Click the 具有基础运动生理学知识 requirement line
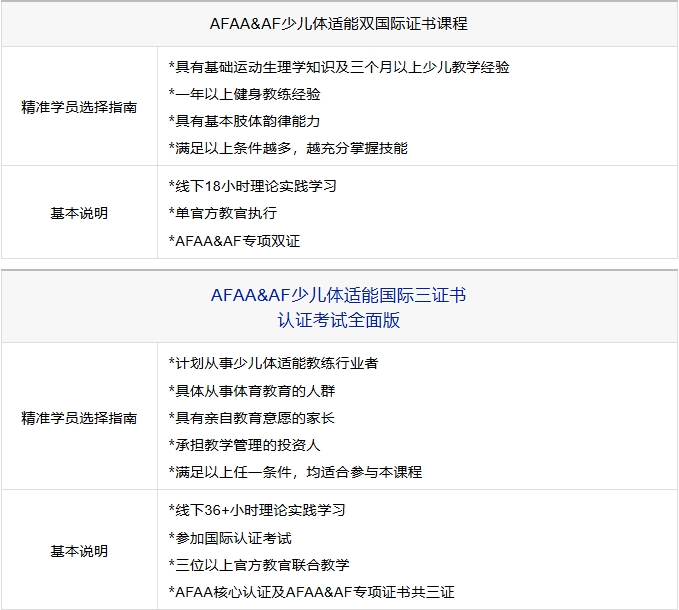679x610 pixels. click(x=339, y=67)
